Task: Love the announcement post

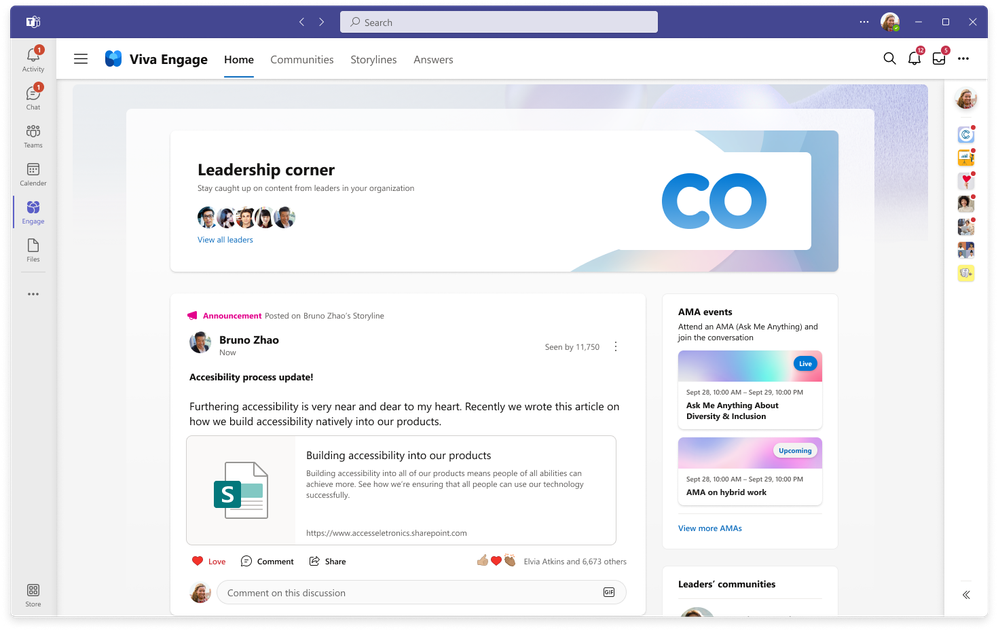Action: [209, 562]
